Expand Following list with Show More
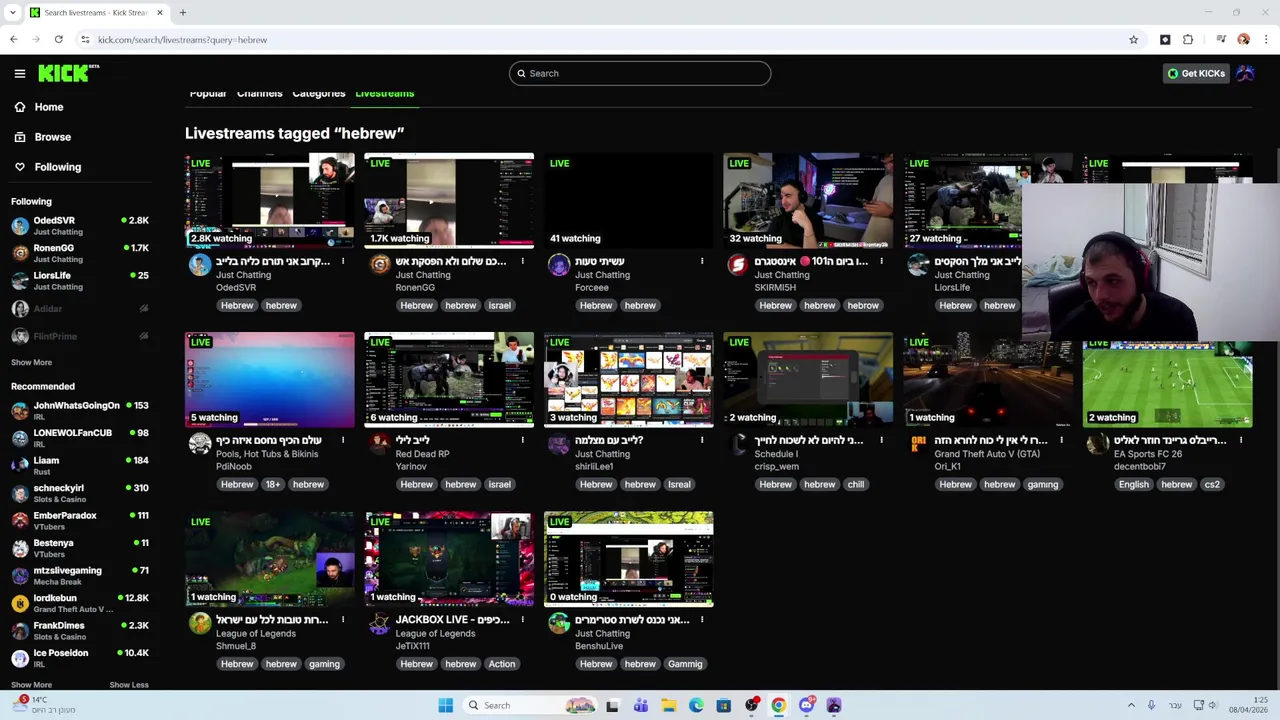1280x720 pixels. [x=31, y=362]
